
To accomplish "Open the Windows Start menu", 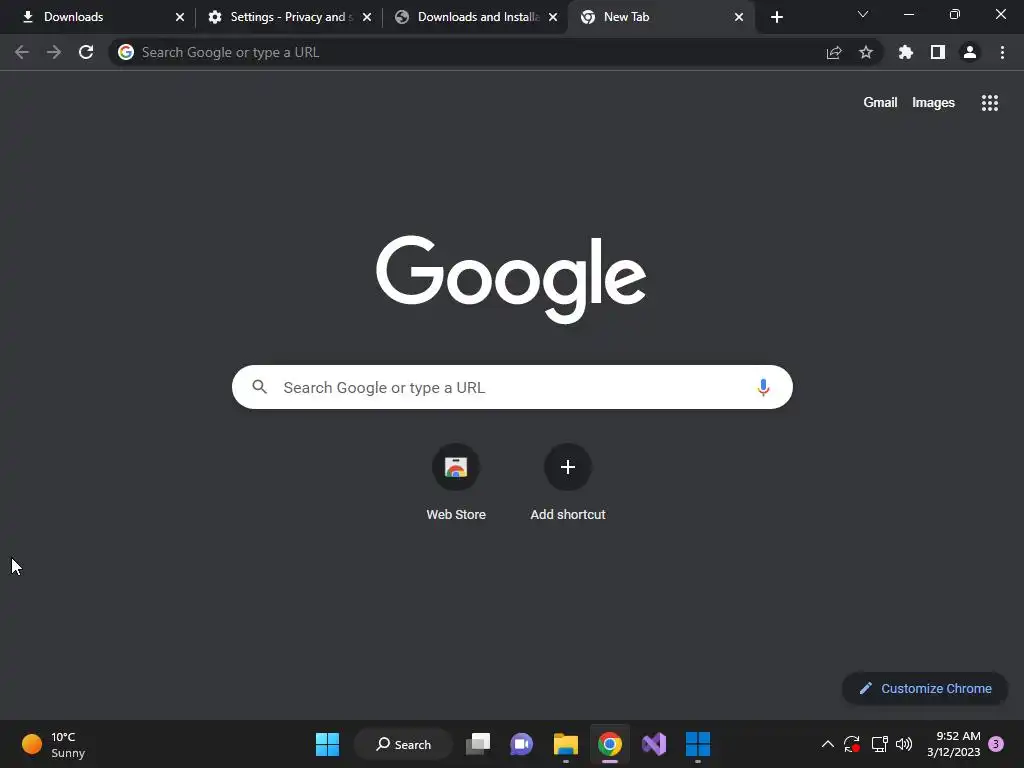I will pyautogui.click(x=327, y=744).
